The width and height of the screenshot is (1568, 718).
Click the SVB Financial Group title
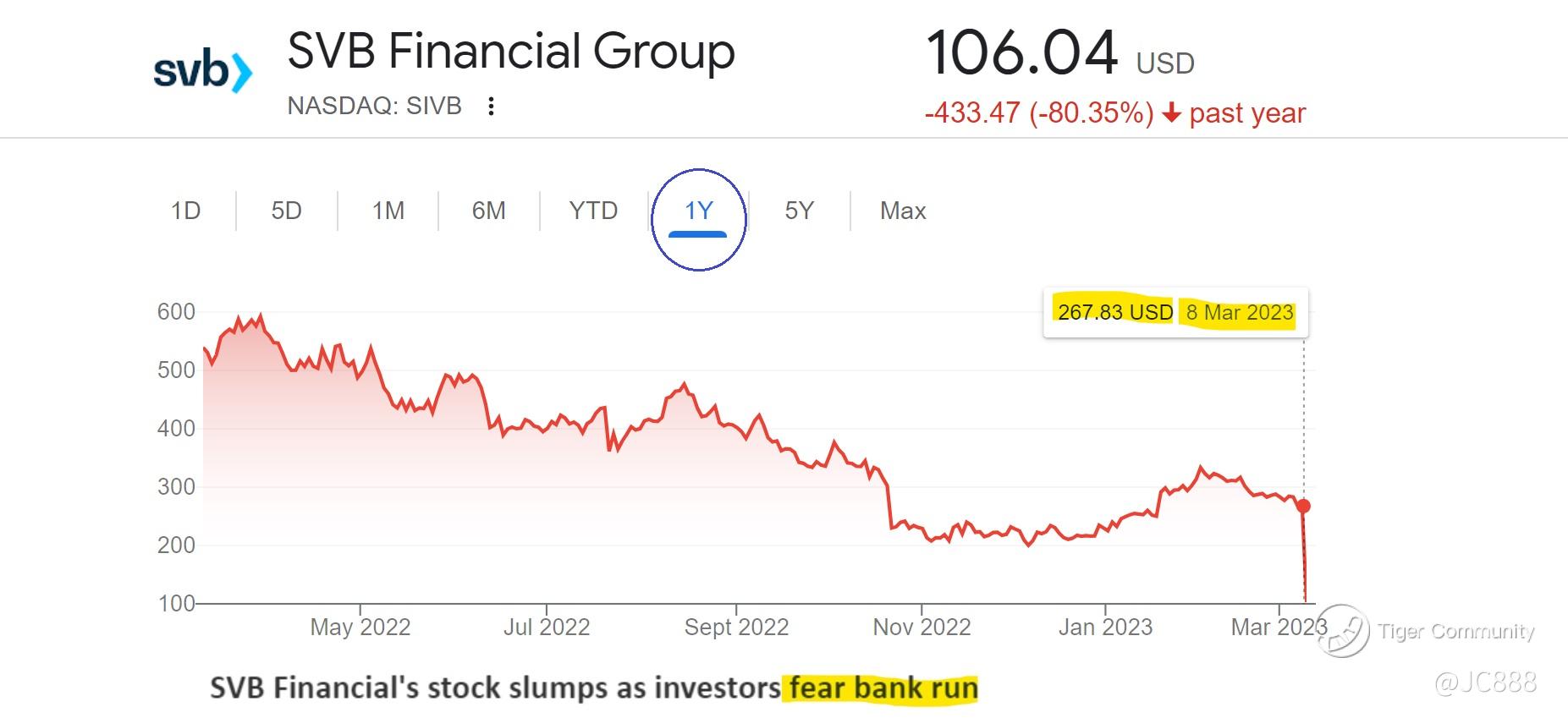(x=511, y=51)
